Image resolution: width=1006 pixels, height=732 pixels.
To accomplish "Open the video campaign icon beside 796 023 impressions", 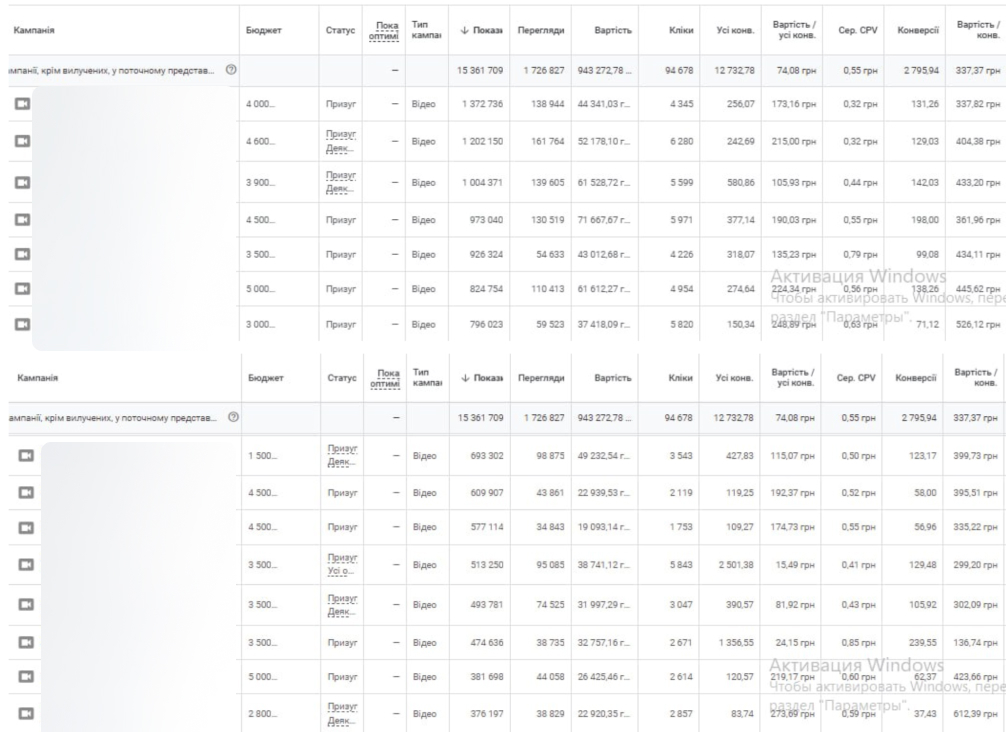I will click(x=22, y=324).
